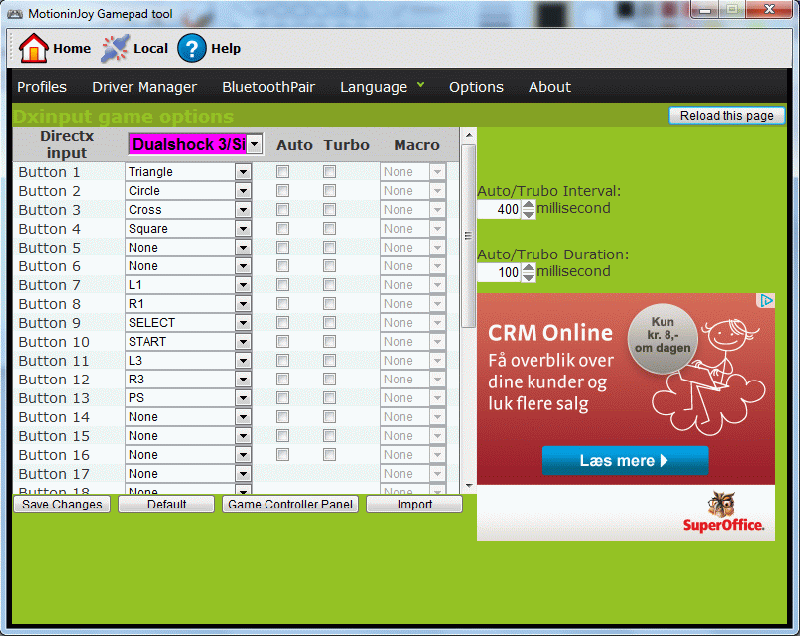Open the Game Controller Panel
800x636 pixels.
click(x=290, y=504)
